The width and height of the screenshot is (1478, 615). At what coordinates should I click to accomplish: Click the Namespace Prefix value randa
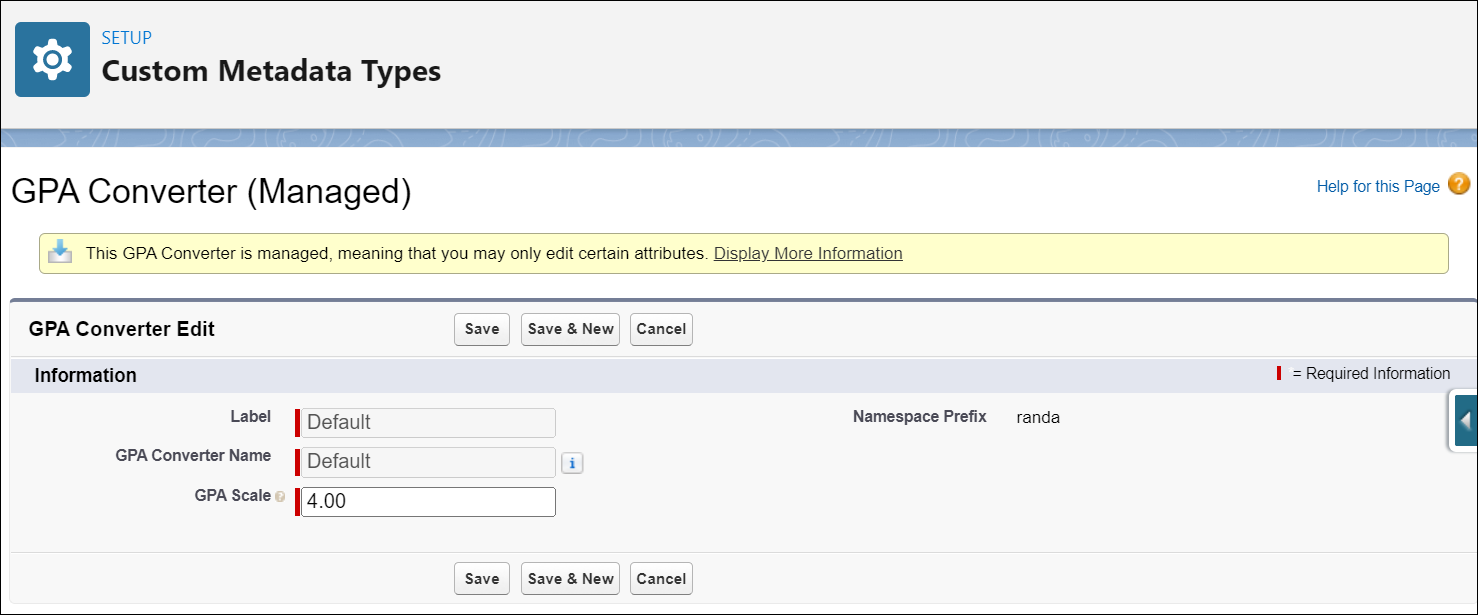[1038, 418]
